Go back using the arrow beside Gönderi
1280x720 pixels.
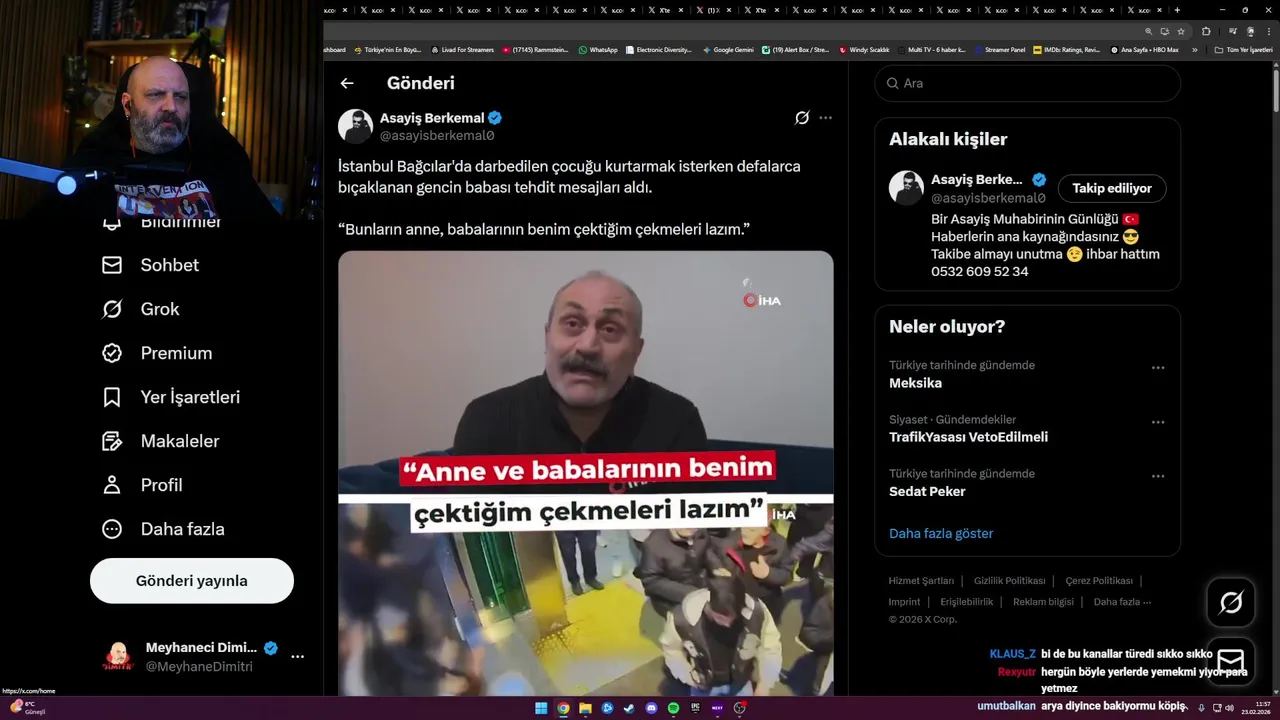pos(347,83)
